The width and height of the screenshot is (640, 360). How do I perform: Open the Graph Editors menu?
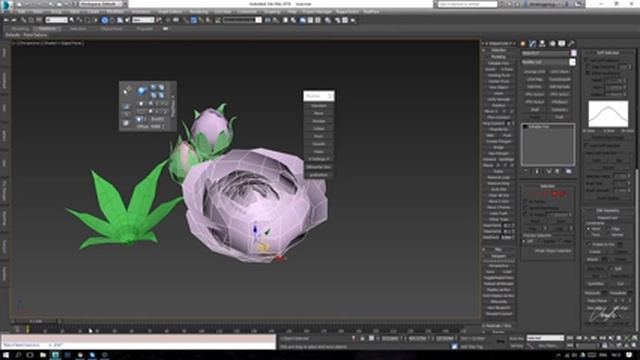click(x=169, y=11)
